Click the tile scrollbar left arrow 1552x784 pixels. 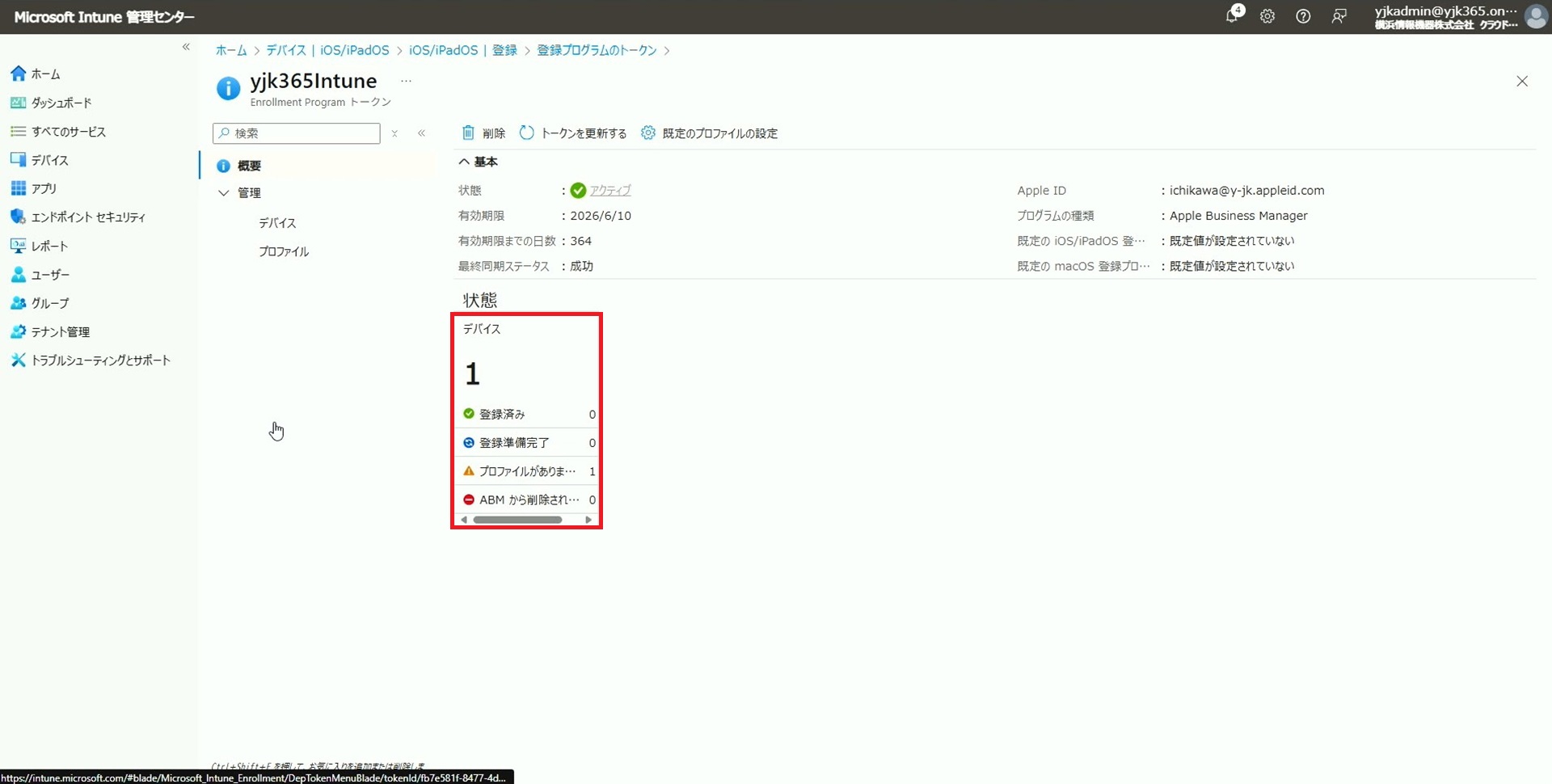(464, 520)
